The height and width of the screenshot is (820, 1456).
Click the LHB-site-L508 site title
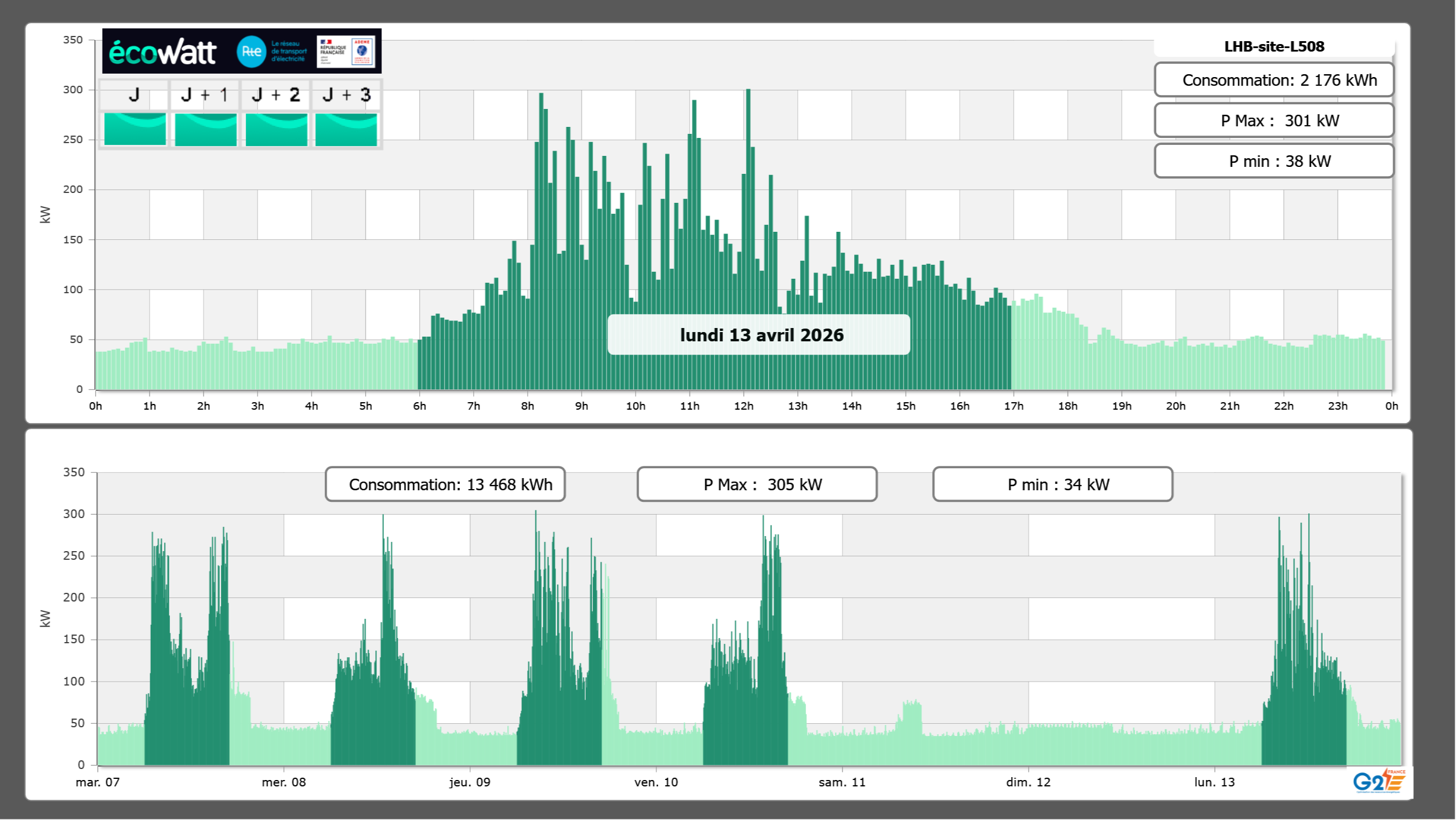pyautogui.click(x=1274, y=46)
